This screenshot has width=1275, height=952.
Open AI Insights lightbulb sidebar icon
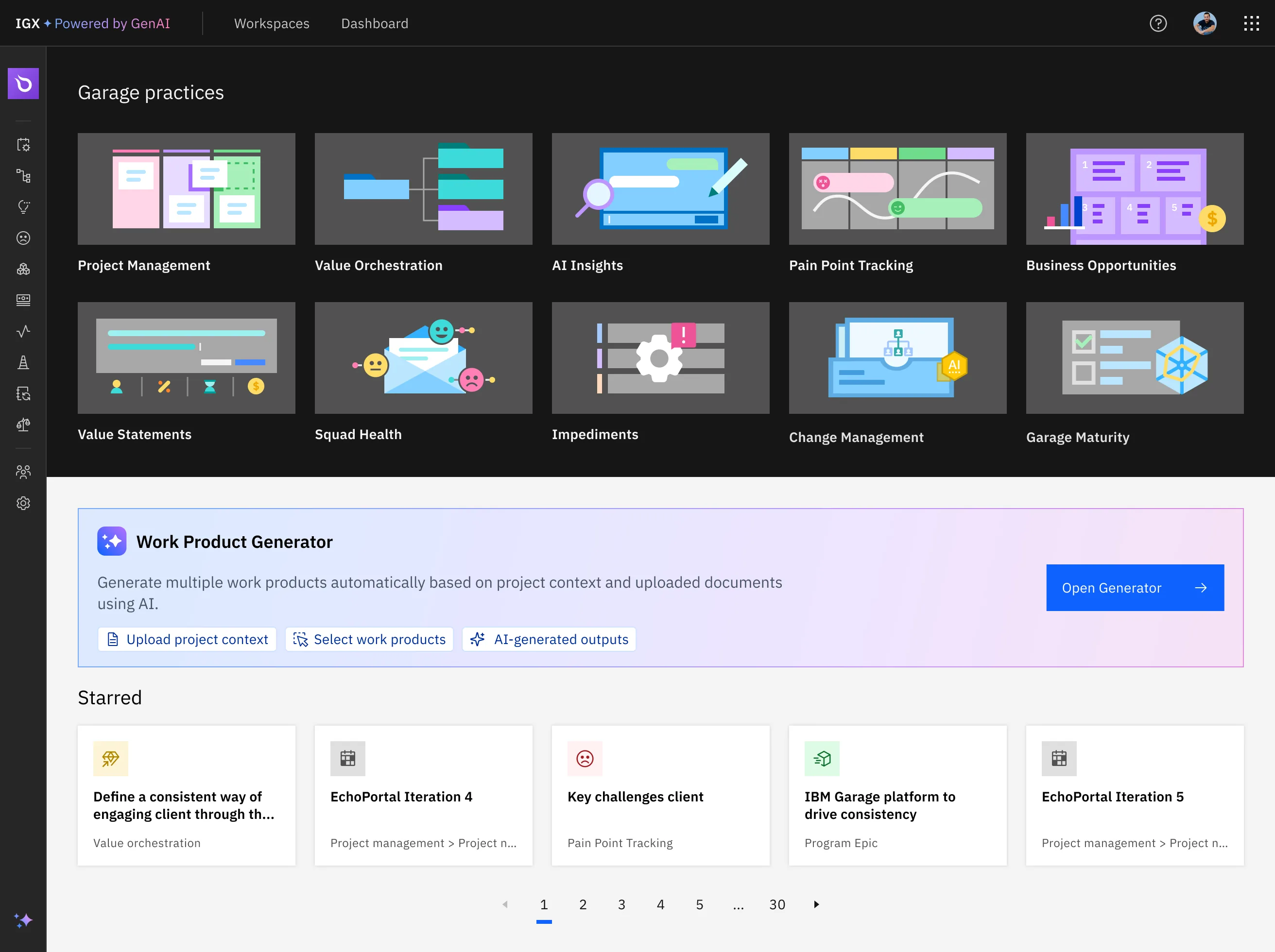[x=23, y=207]
